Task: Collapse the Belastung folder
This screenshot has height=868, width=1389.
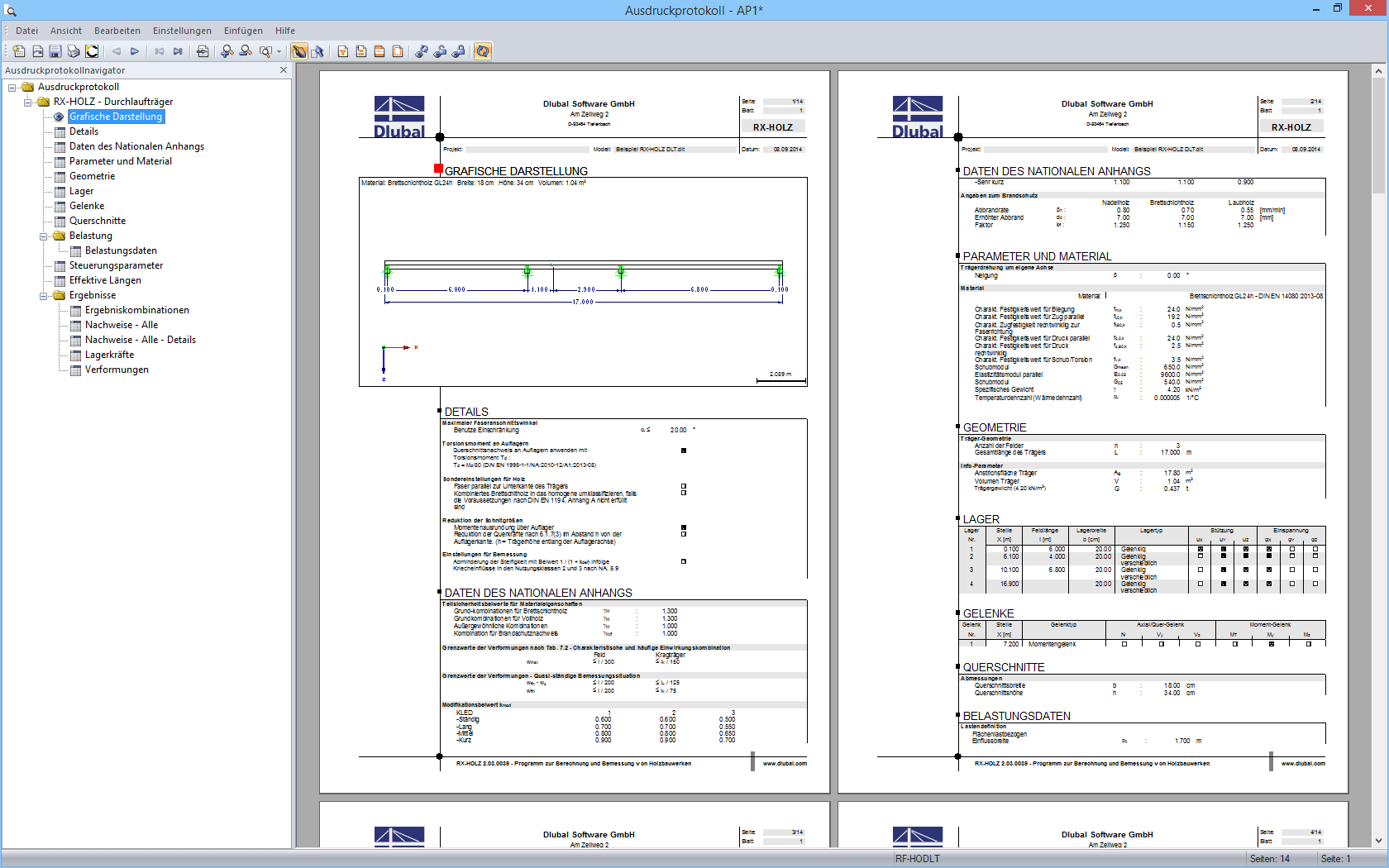Action: coord(44,236)
